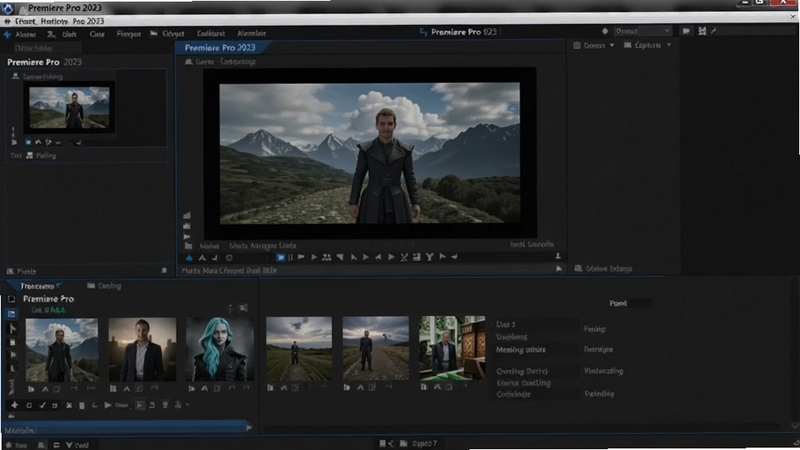
Task: Click the speaker icon above blue-haired thumbnail
Action: (243, 308)
